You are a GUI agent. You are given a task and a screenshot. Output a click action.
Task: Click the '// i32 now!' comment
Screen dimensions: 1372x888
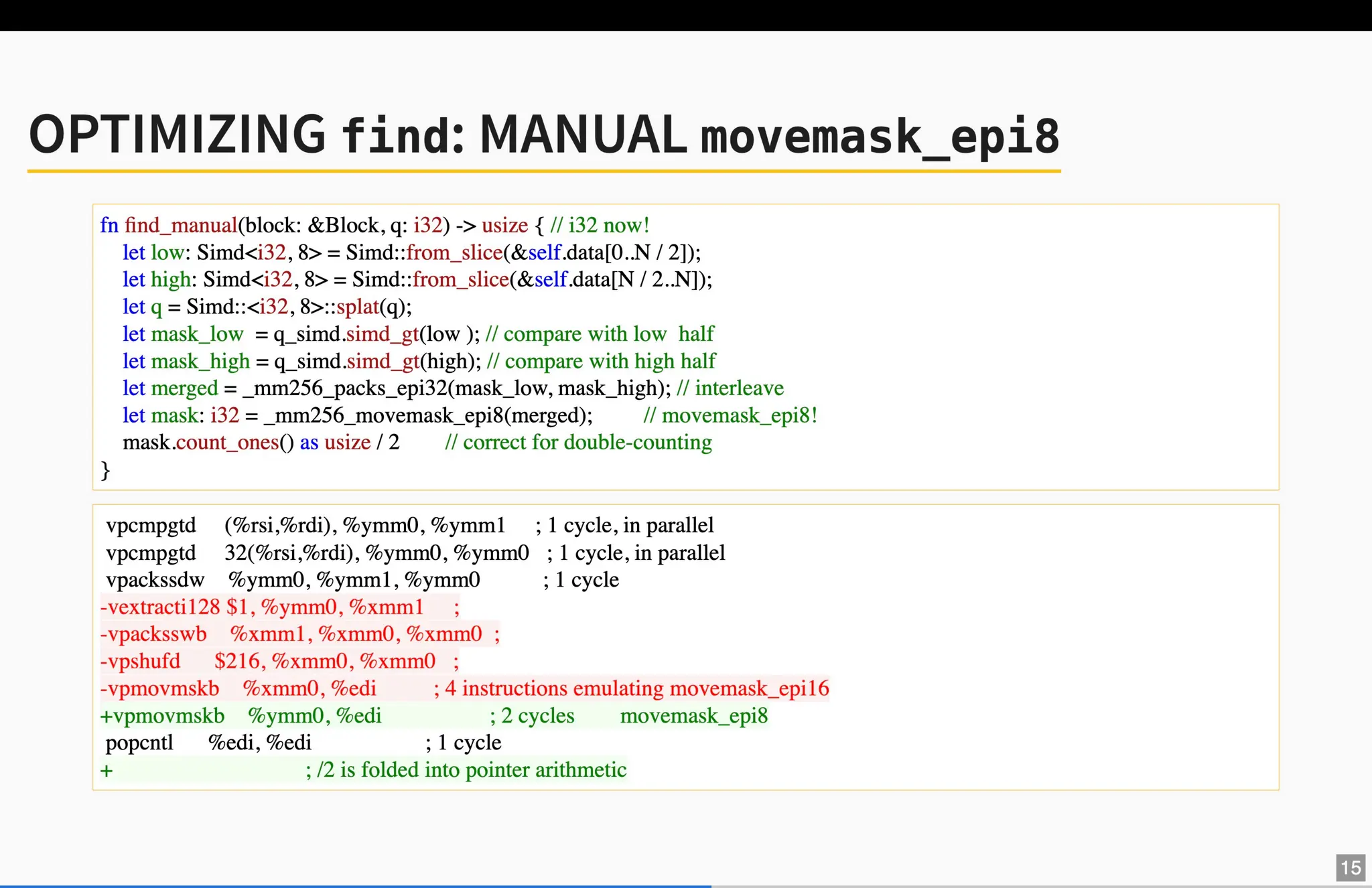coord(600,225)
